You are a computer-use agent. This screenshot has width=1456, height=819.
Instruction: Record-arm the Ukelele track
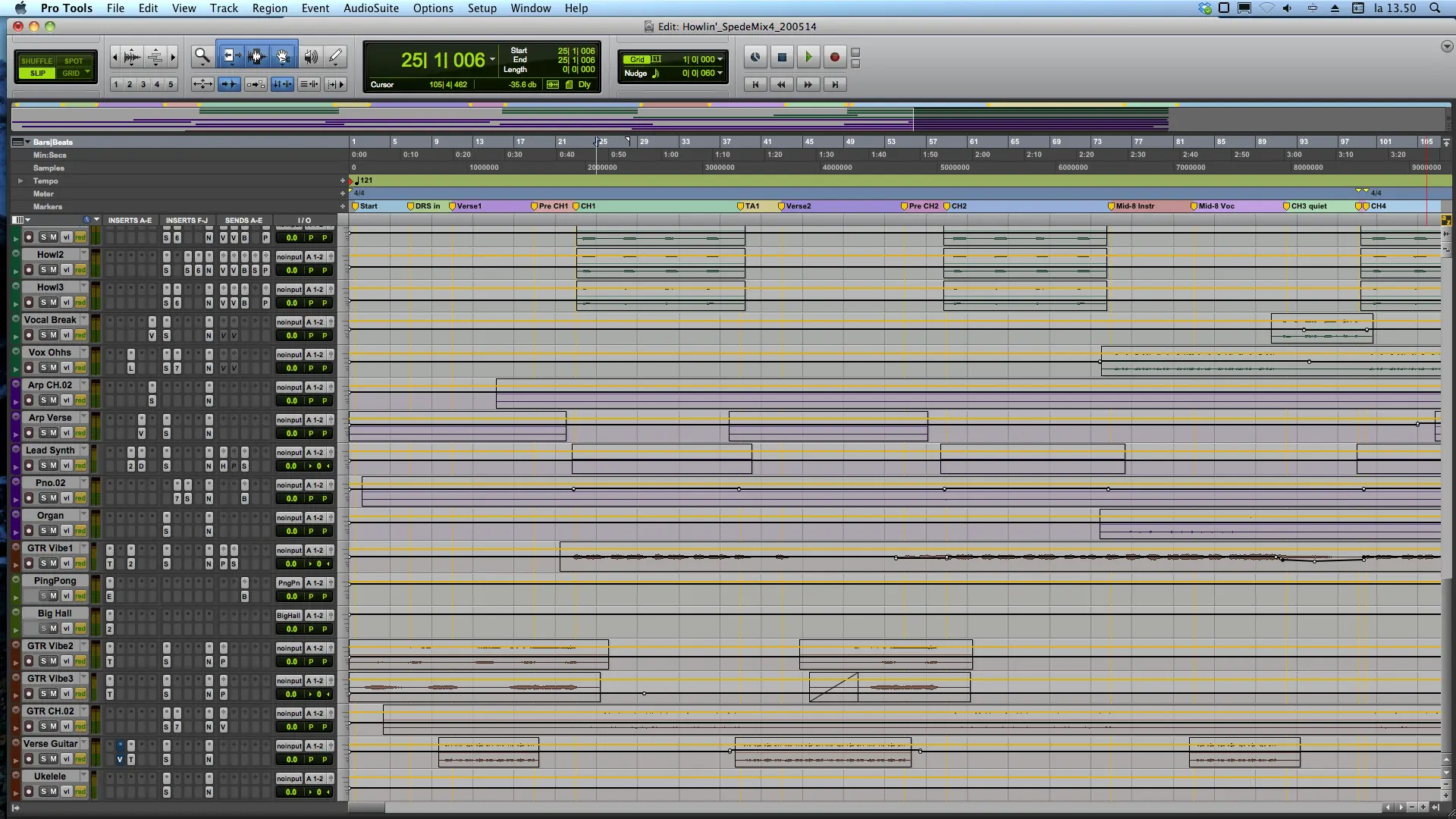point(29,792)
